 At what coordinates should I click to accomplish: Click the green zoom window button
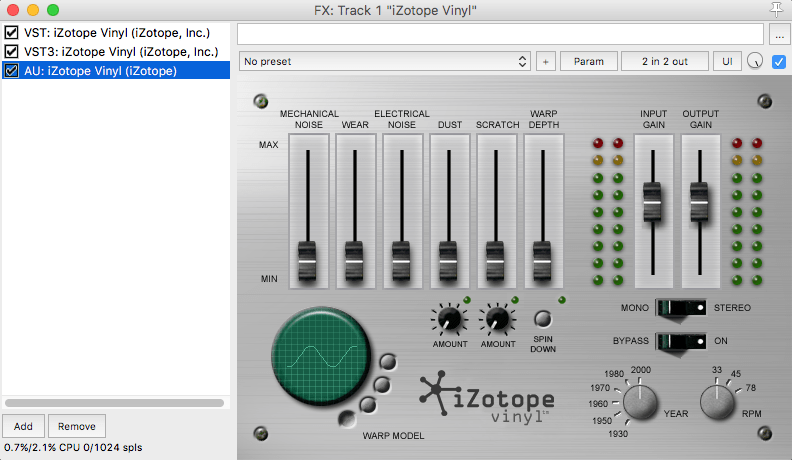(x=53, y=10)
